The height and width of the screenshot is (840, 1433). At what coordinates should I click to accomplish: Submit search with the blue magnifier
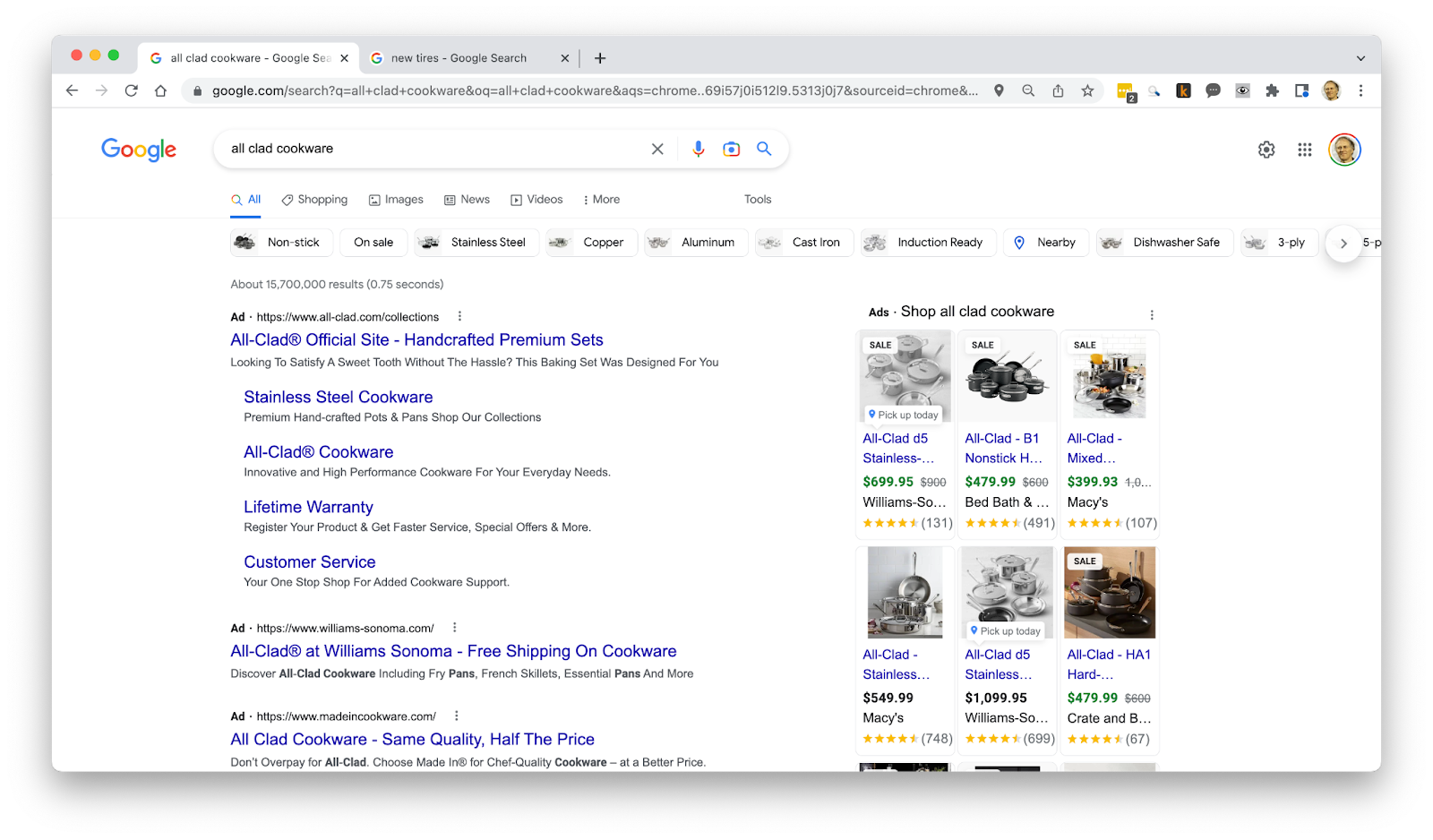click(764, 149)
